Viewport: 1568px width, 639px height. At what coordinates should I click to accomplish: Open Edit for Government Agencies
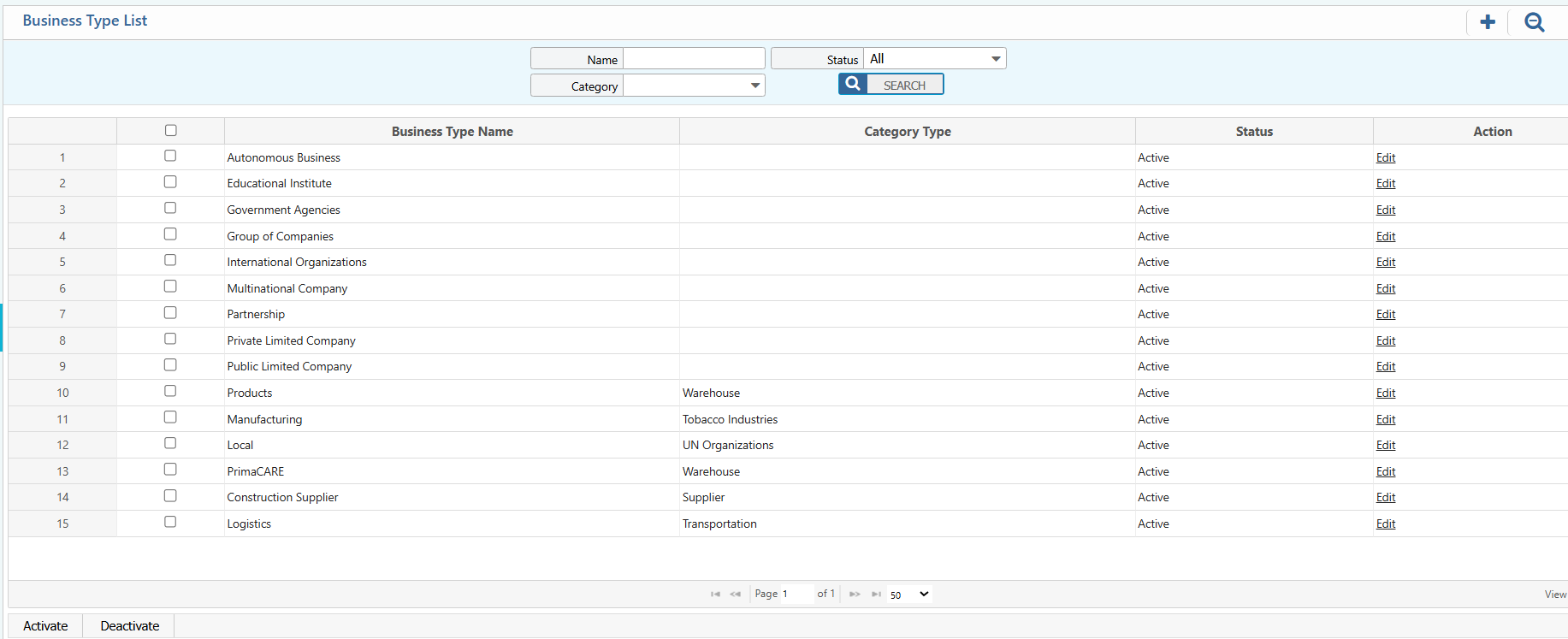coord(1385,210)
